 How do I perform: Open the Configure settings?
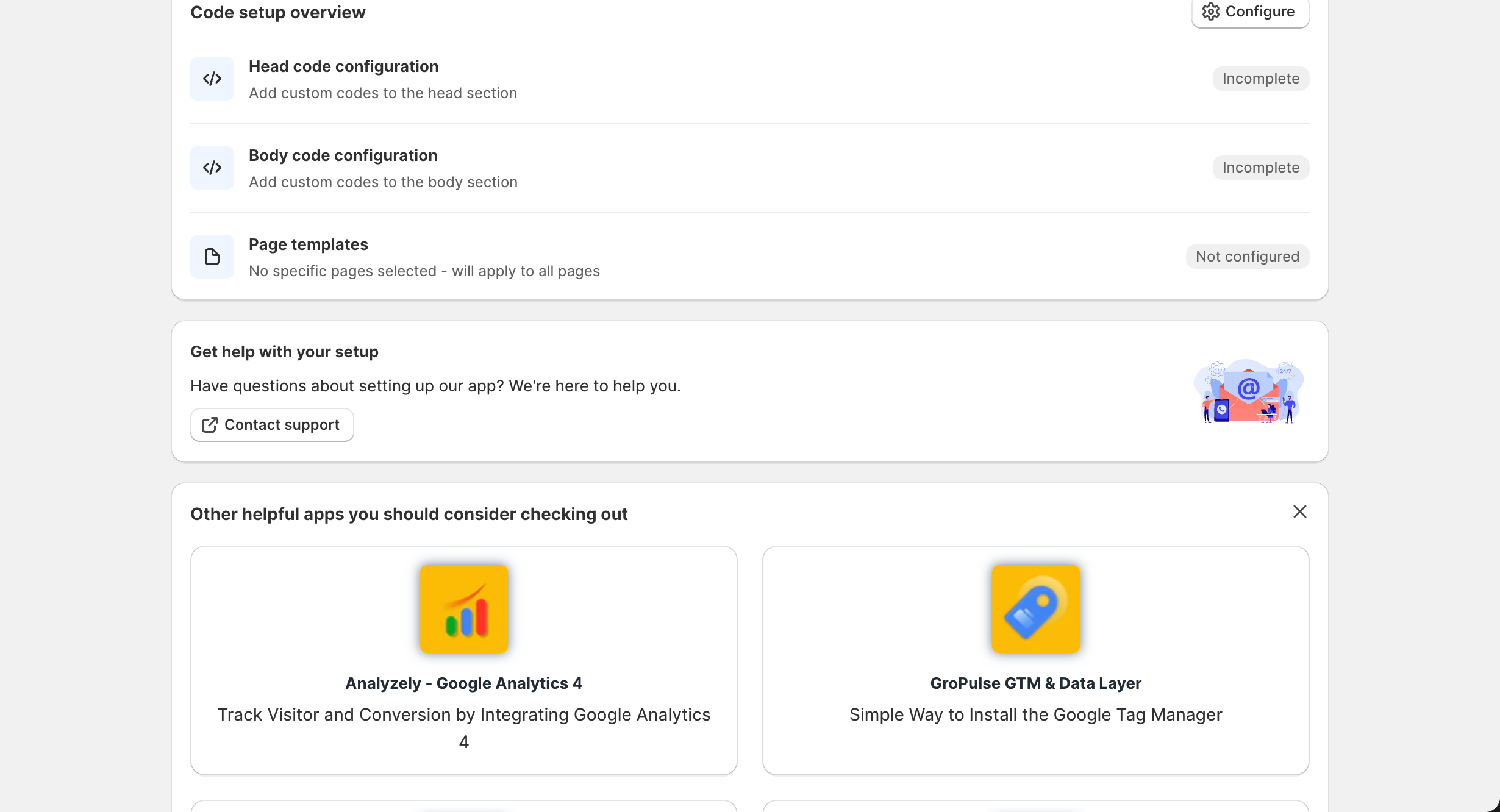coord(1250,11)
